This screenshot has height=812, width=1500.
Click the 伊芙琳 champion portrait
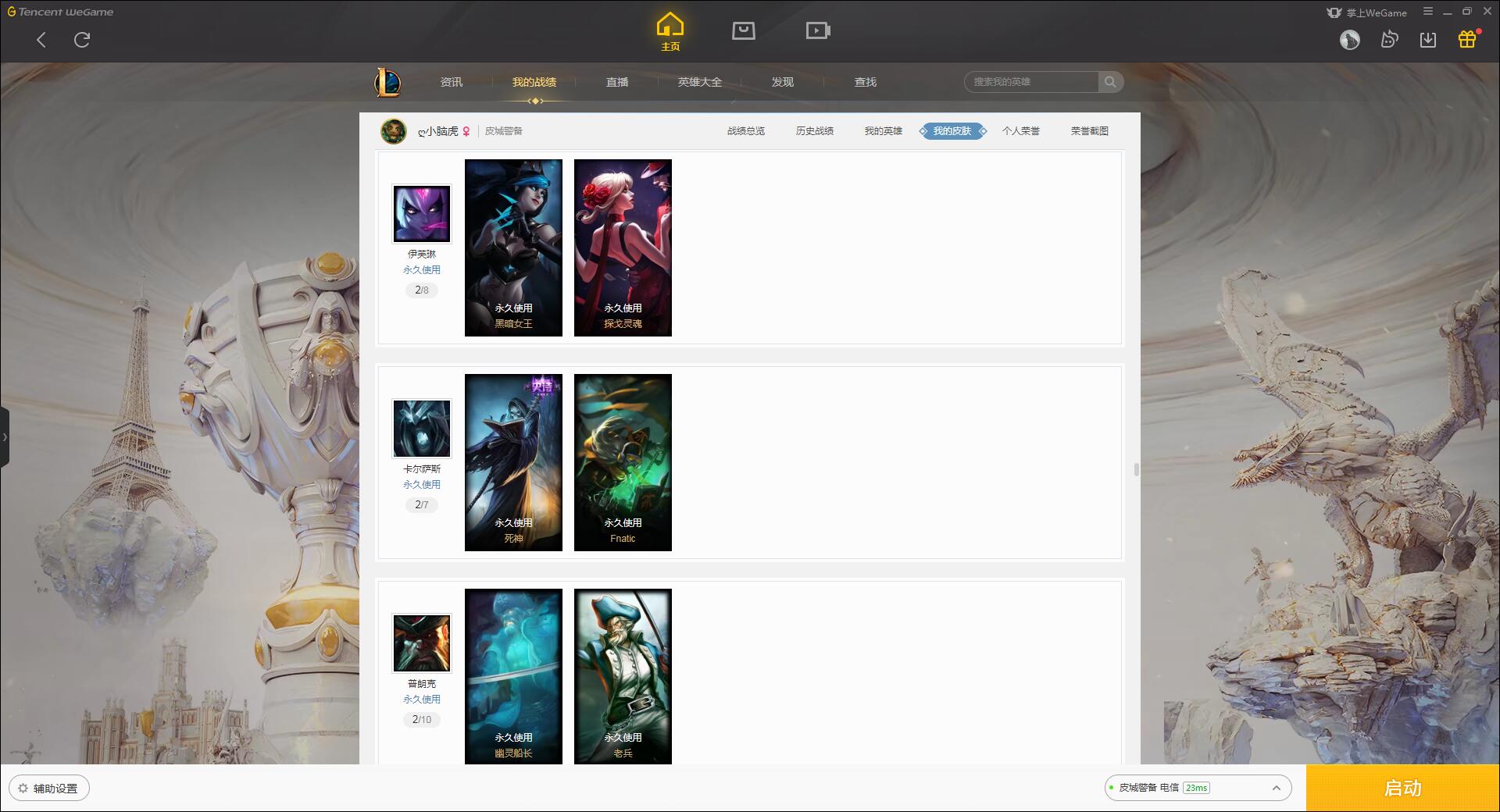click(x=422, y=213)
